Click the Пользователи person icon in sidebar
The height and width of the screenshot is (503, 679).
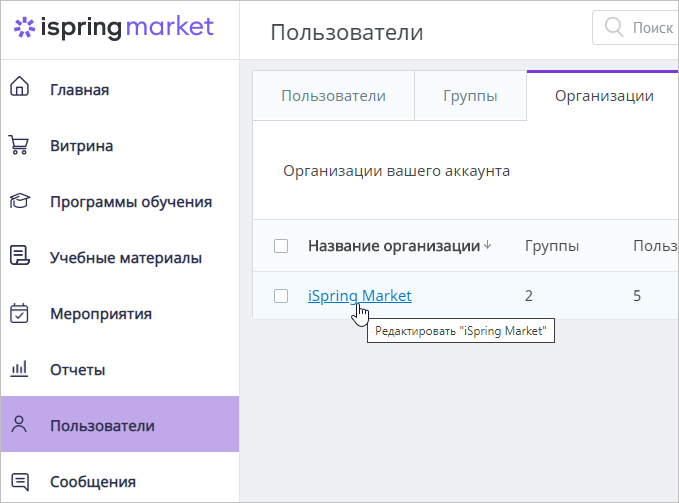19,425
